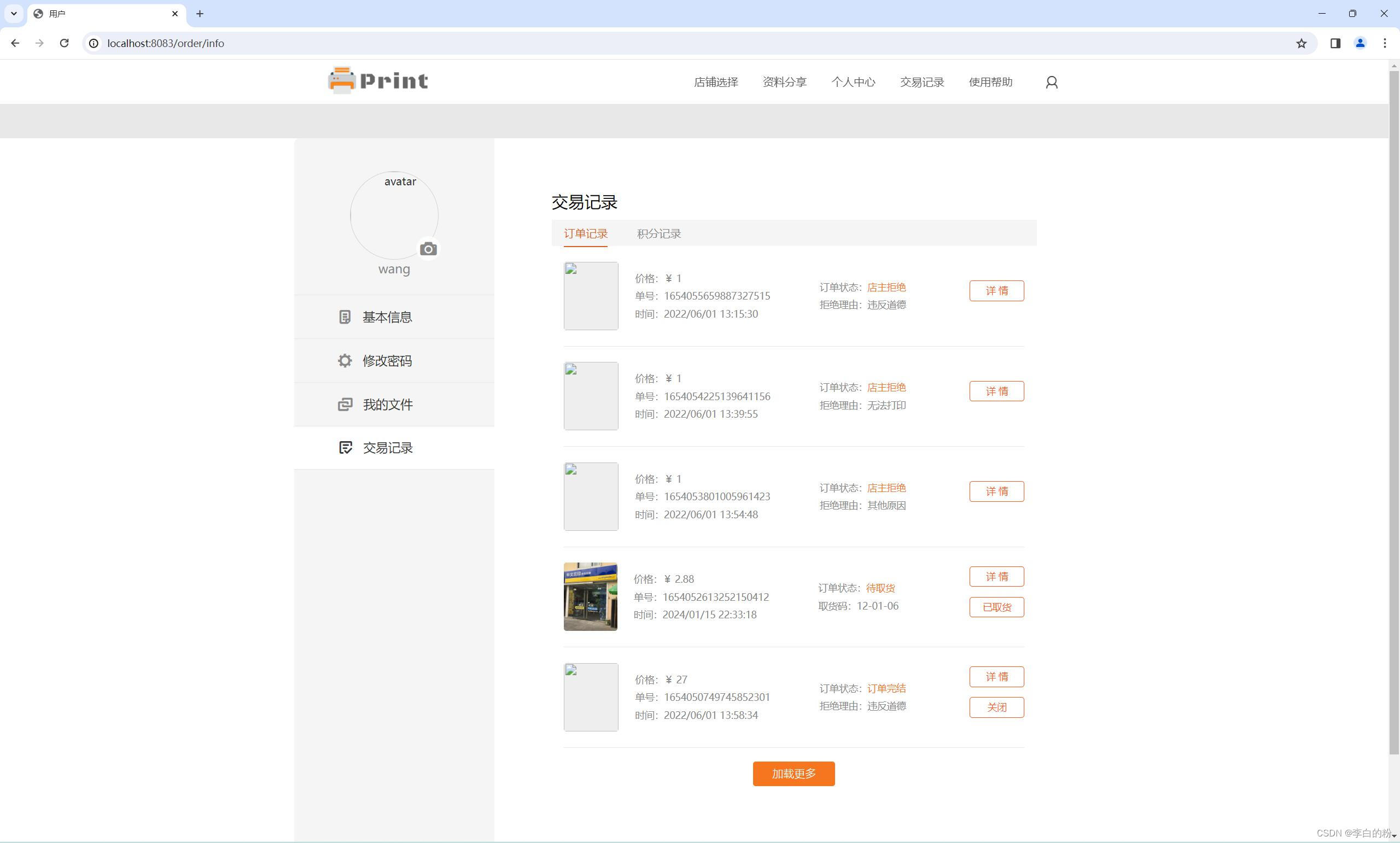View site information icon in address bar
This screenshot has width=1400, height=843.
click(94, 43)
